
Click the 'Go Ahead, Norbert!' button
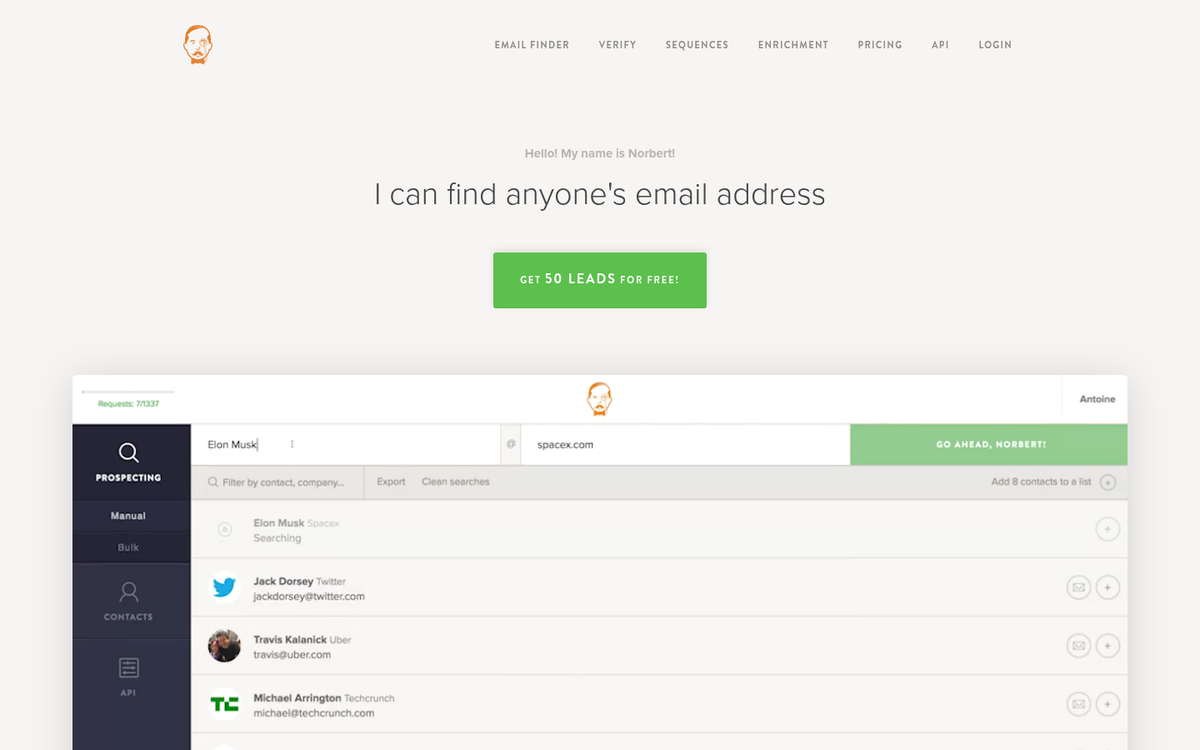(x=988, y=444)
